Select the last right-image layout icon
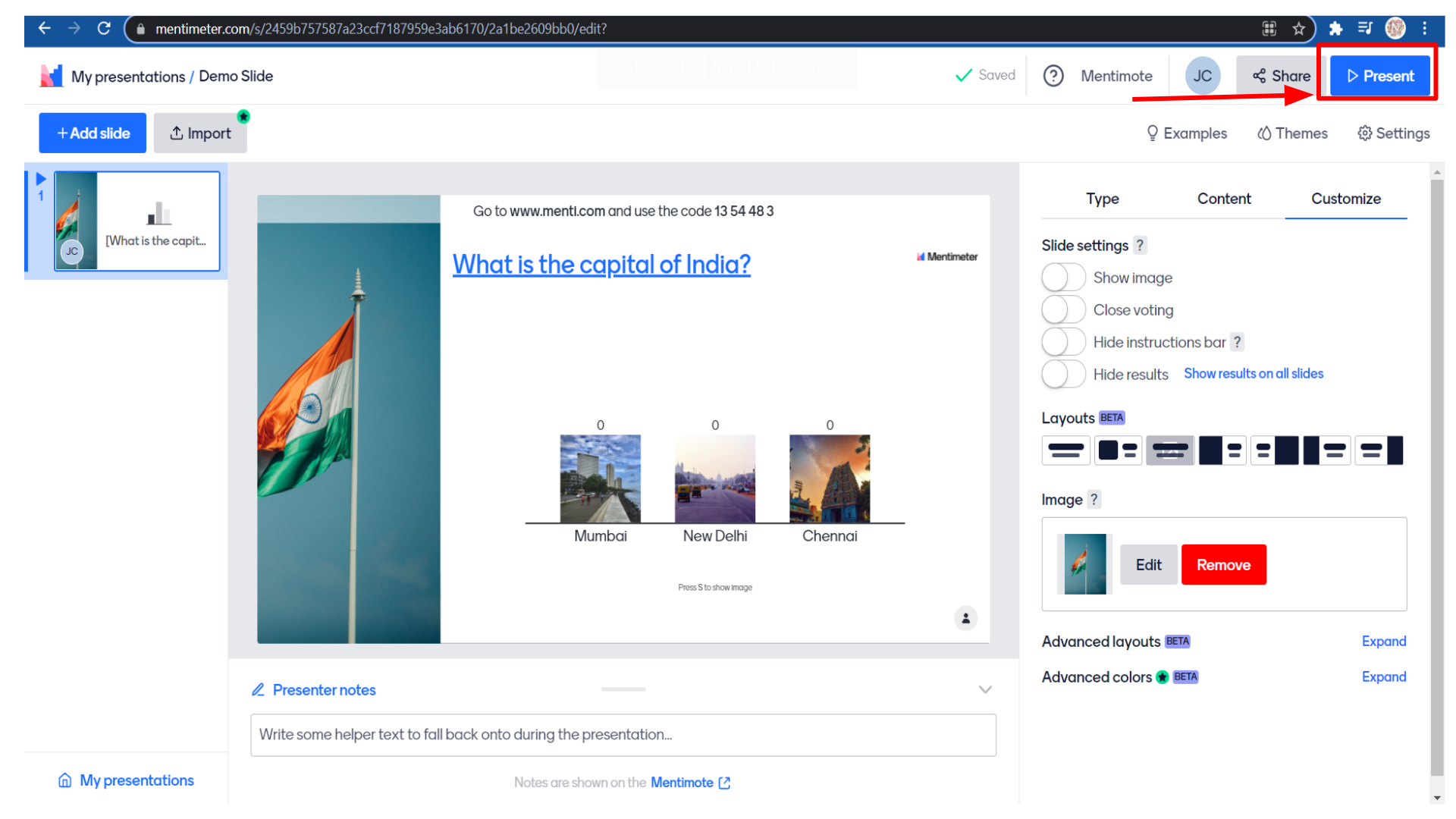This screenshot has width=1456, height=819. click(x=1379, y=450)
